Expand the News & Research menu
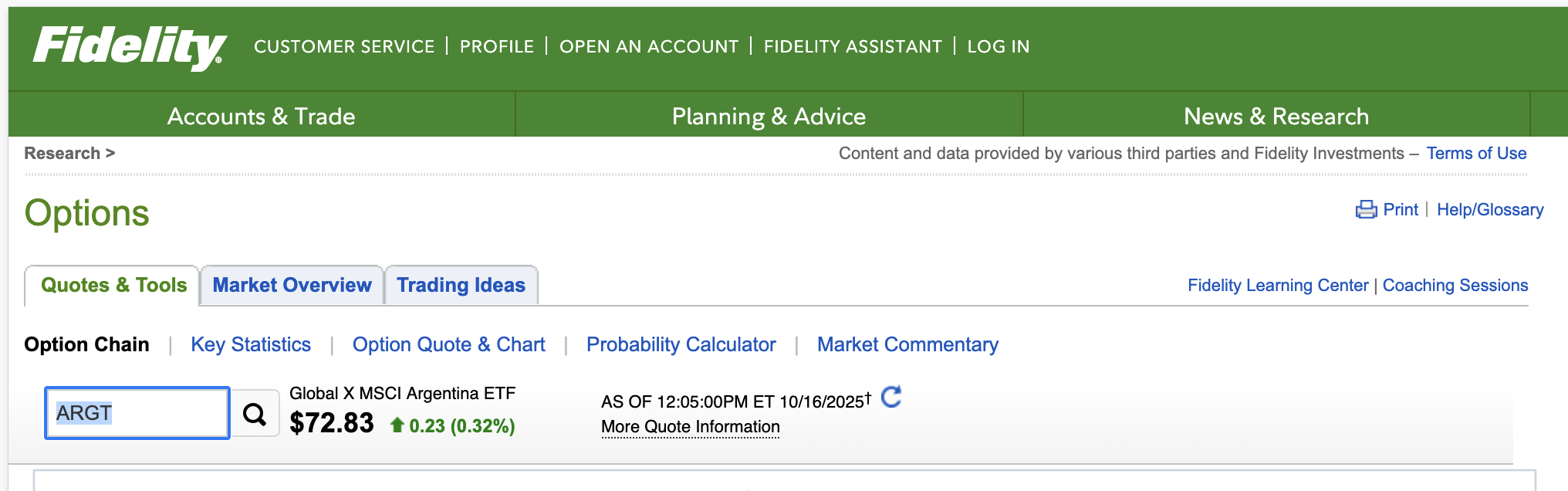Screen dimensions: 1568x491 point(1276,117)
